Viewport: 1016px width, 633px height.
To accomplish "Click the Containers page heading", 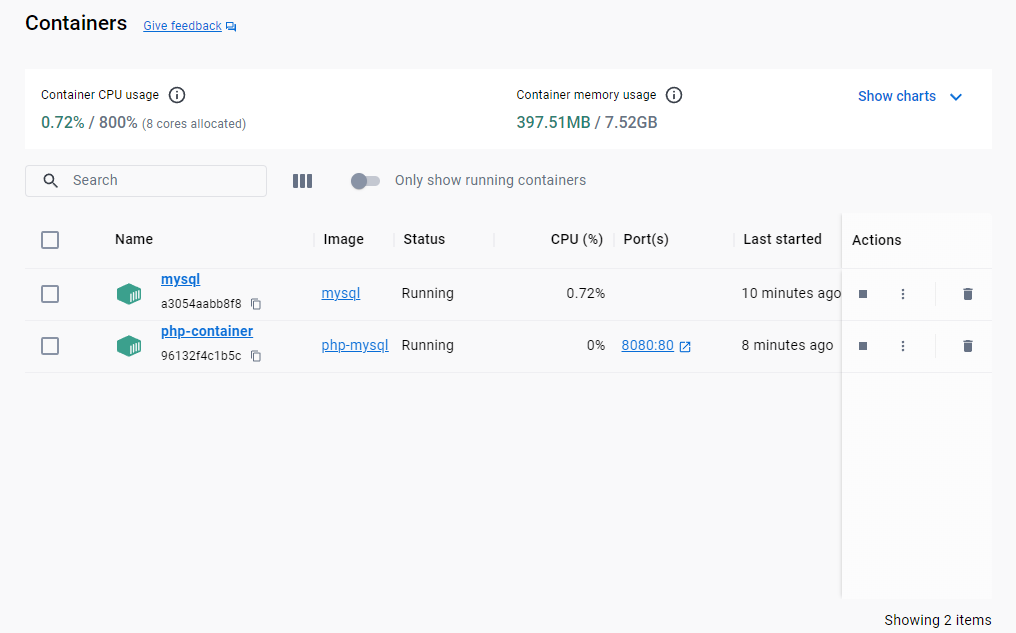I will (76, 23).
